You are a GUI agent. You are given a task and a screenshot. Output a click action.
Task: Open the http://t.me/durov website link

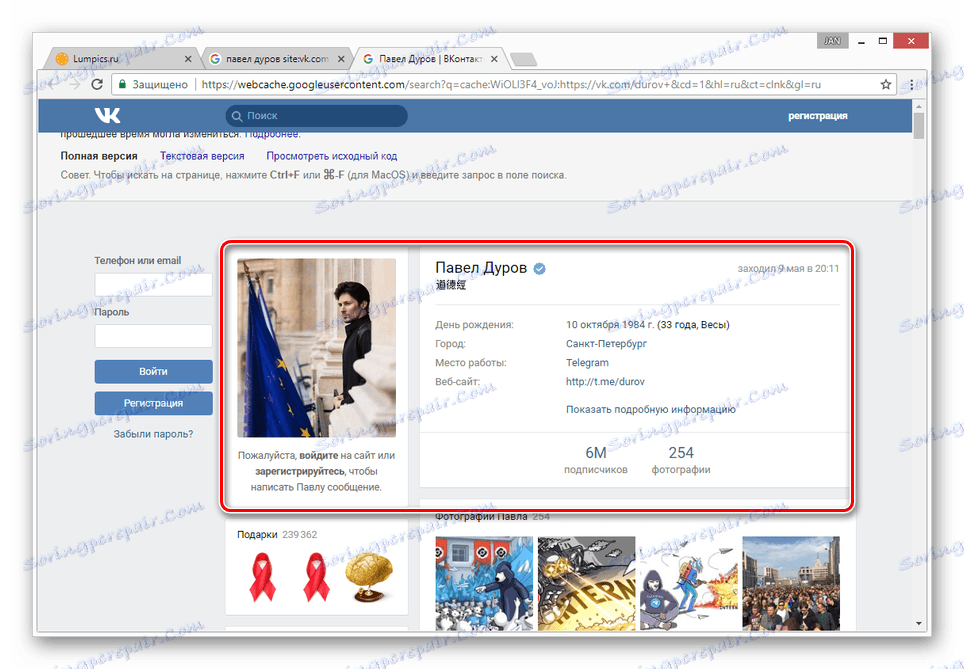(605, 382)
